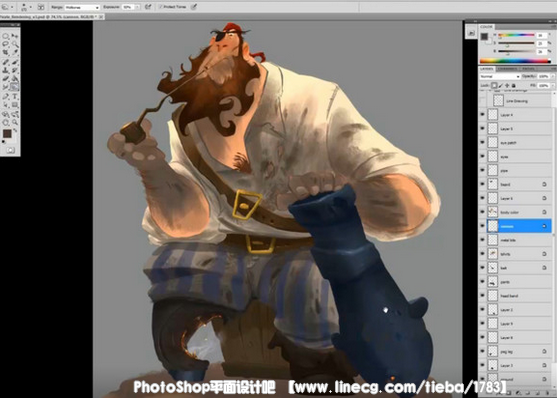Click the foreground color swatch in toolbox
The image size is (557, 404).
(7, 134)
